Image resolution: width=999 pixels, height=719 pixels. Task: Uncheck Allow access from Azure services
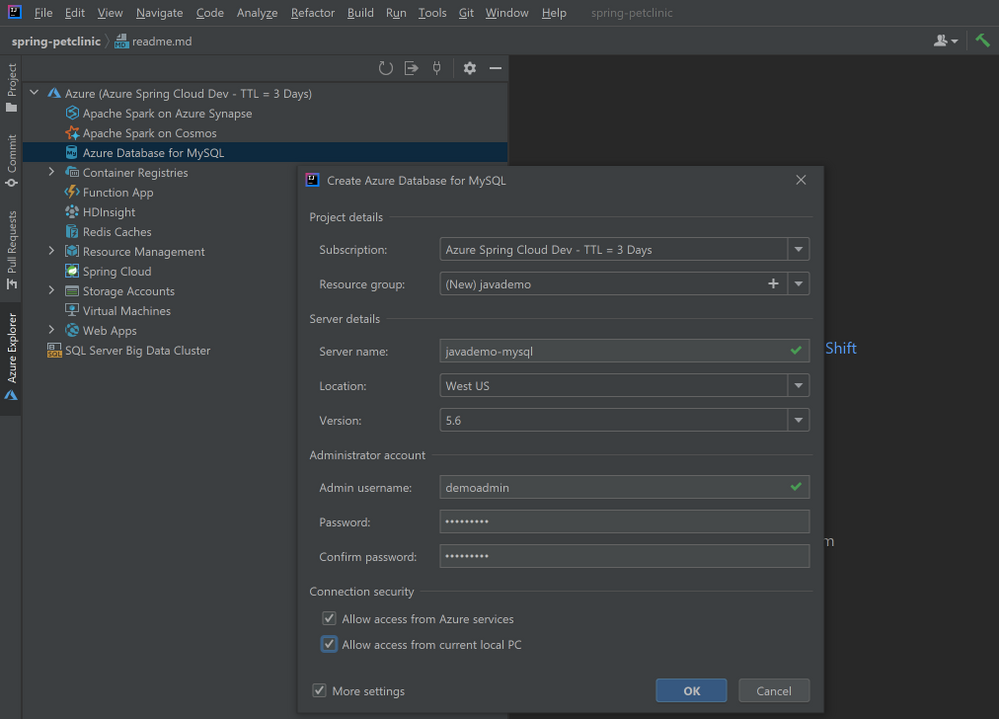click(x=329, y=618)
